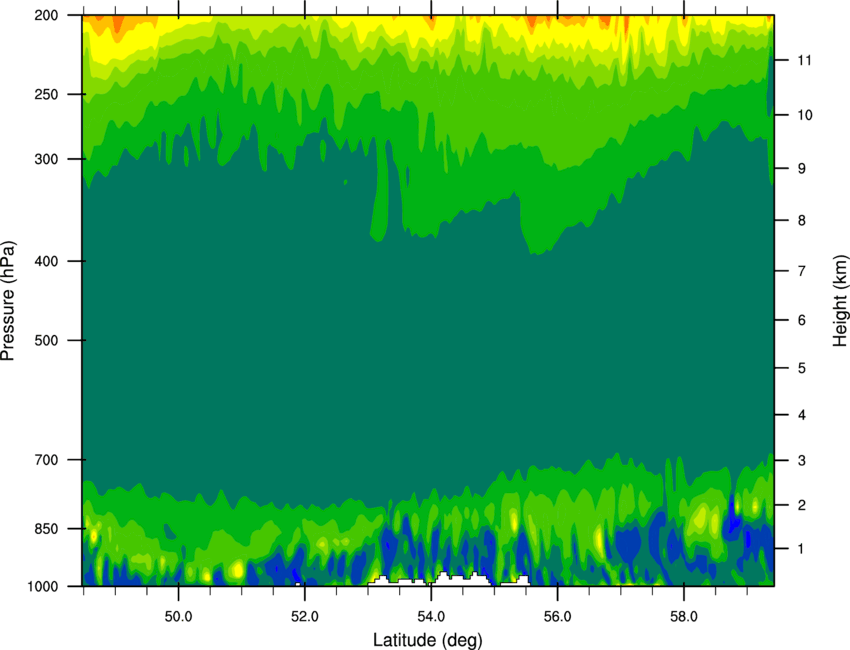Viewport: 850px width, 650px height.
Task: Click the 52.0 latitude tick label
Action: [x=305, y=617]
